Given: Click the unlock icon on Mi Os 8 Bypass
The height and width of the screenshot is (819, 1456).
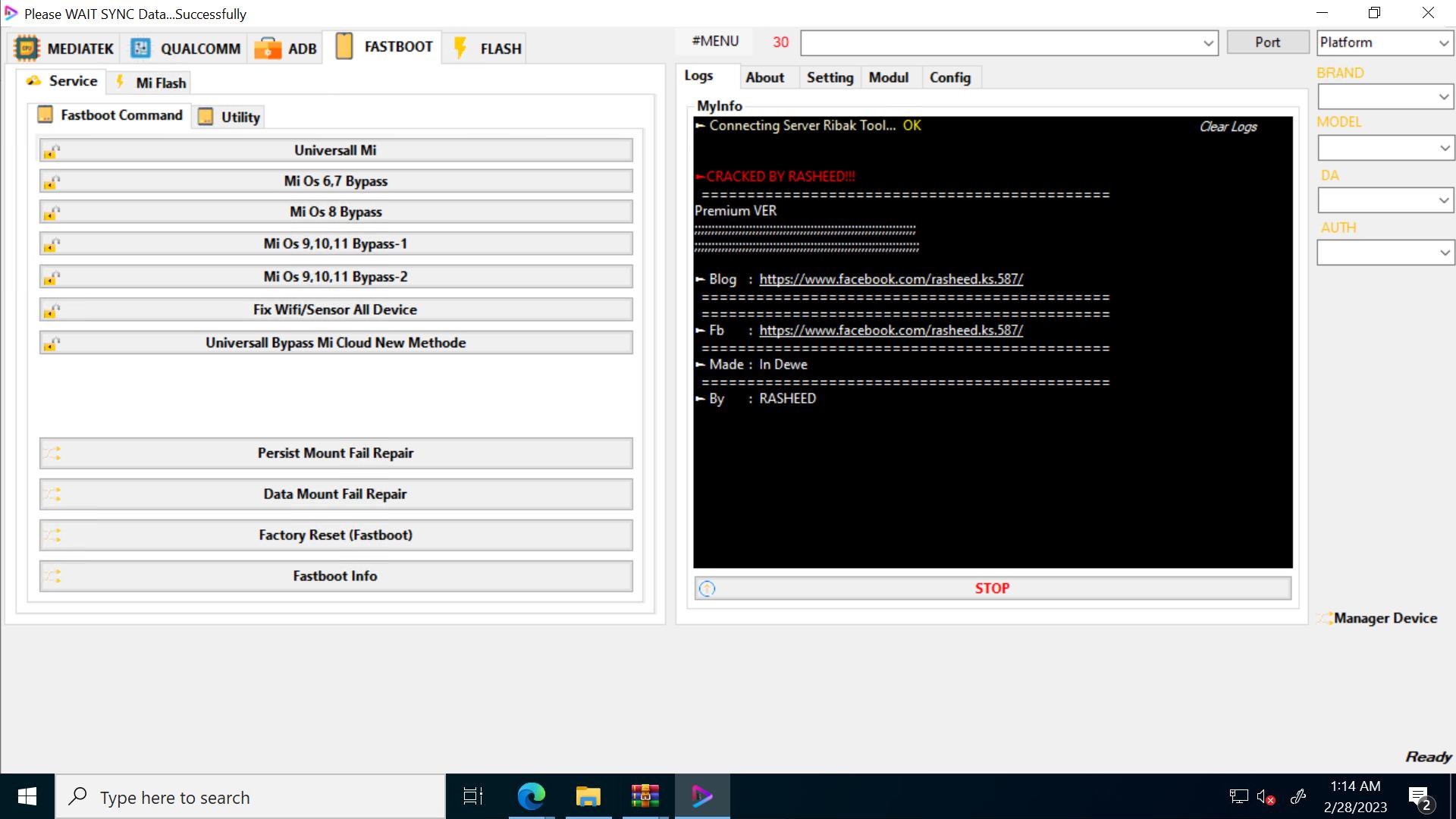Looking at the screenshot, I should [x=52, y=213].
